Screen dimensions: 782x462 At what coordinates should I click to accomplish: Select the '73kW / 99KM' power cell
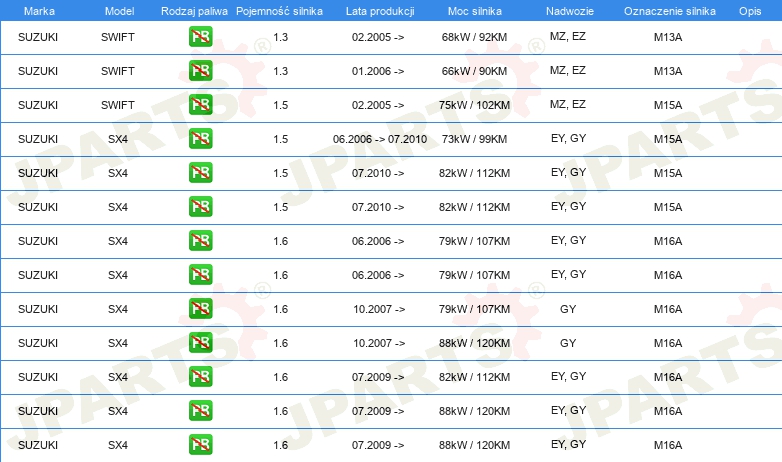click(x=474, y=139)
